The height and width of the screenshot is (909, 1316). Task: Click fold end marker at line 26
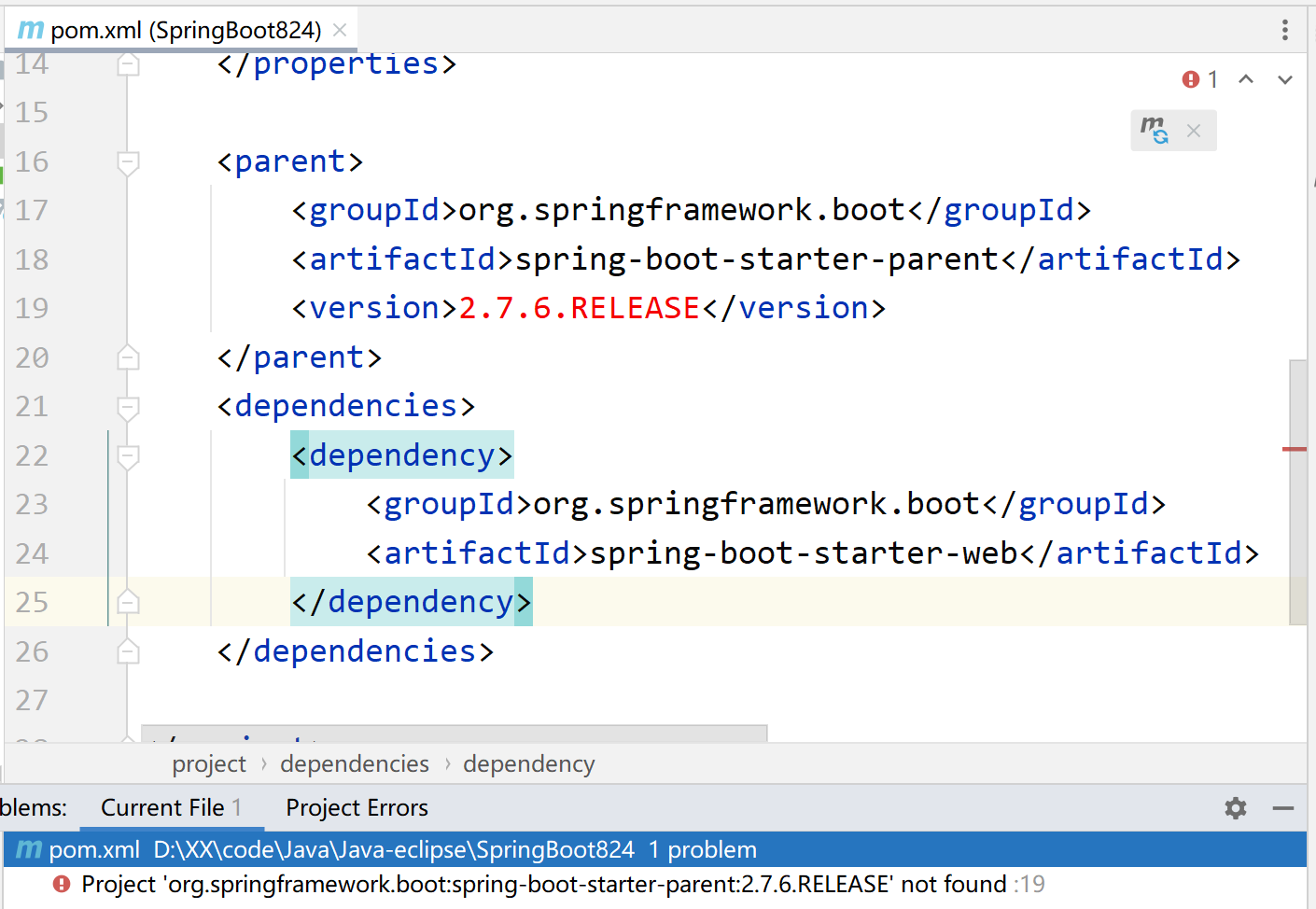tap(129, 651)
